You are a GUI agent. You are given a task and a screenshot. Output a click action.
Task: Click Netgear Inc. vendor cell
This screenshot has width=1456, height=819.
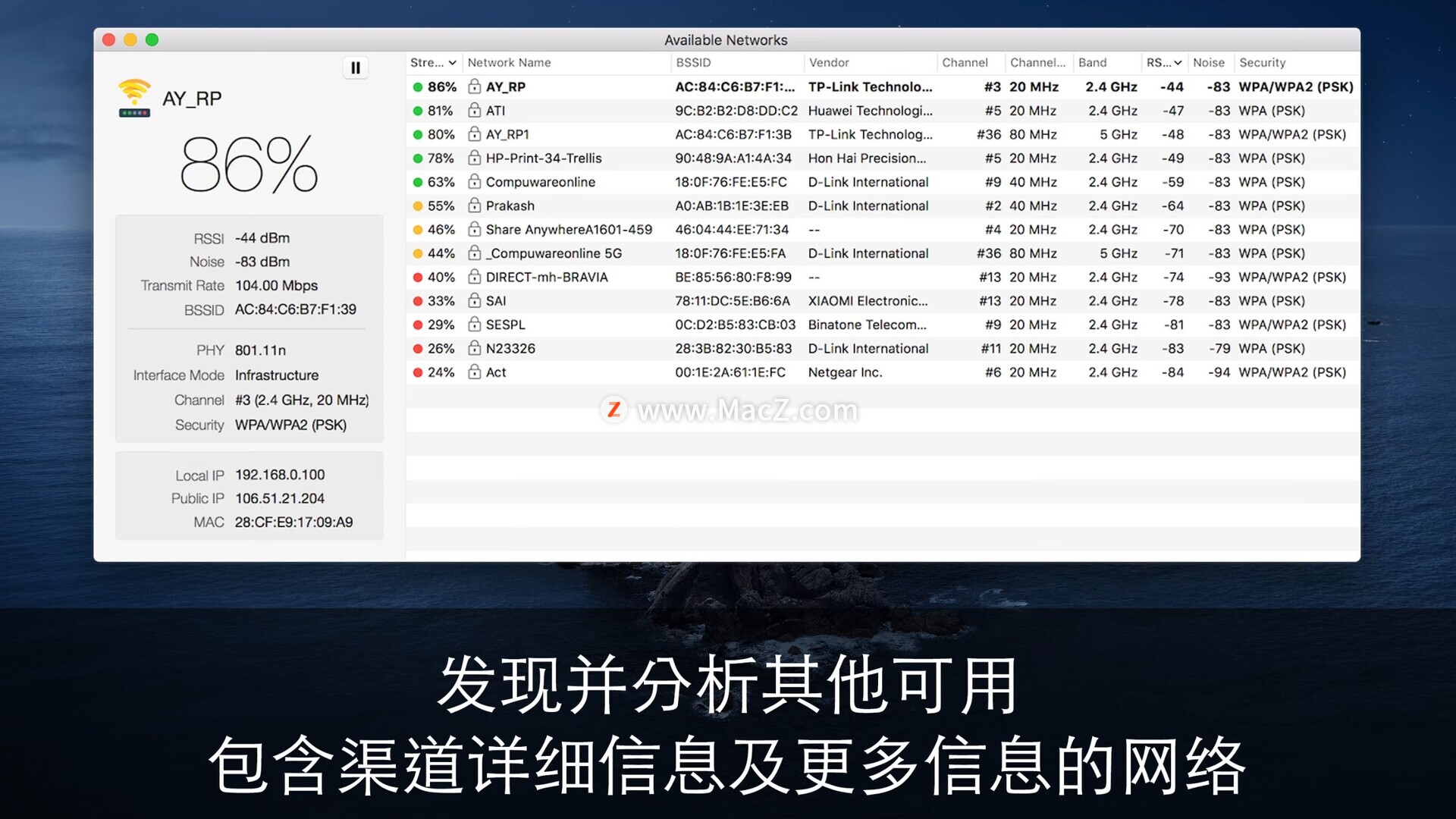pyautogui.click(x=845, y=372)
